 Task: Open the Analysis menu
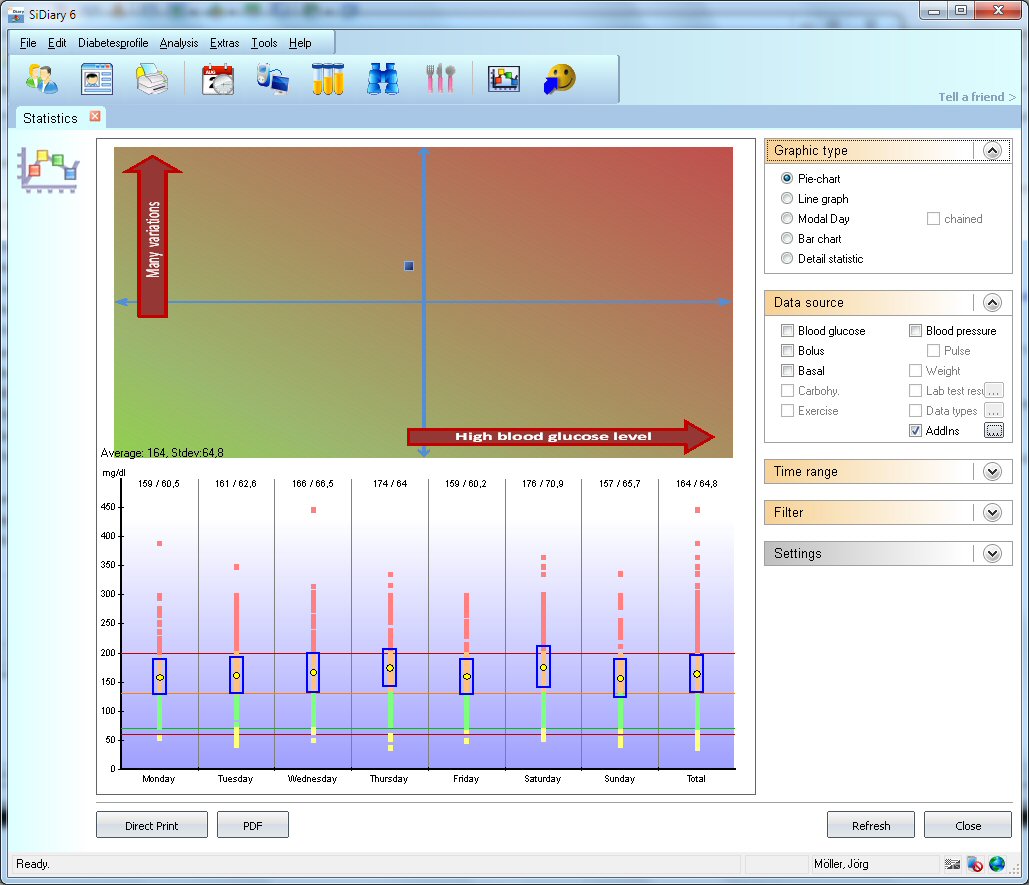[179, 43]
